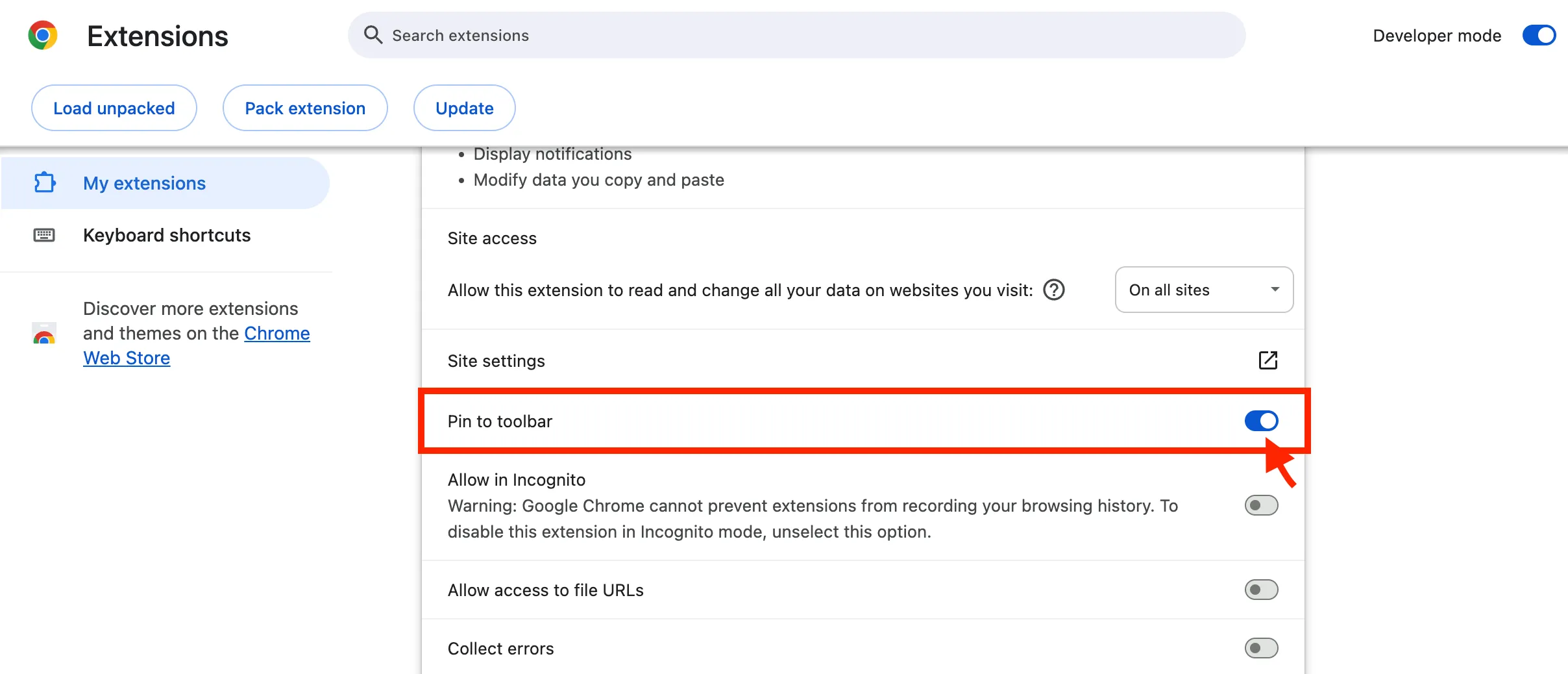Open the site access help question icon
This screenshot has width=1568, height=674.
(1054, 290)
